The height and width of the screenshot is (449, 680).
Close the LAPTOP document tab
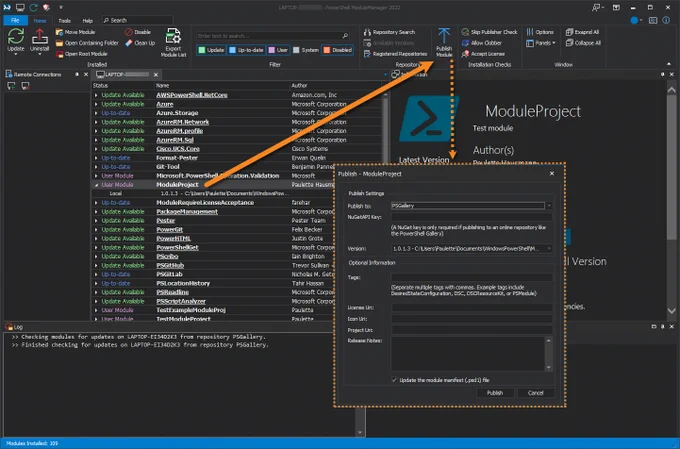click(x=156, y=75)
